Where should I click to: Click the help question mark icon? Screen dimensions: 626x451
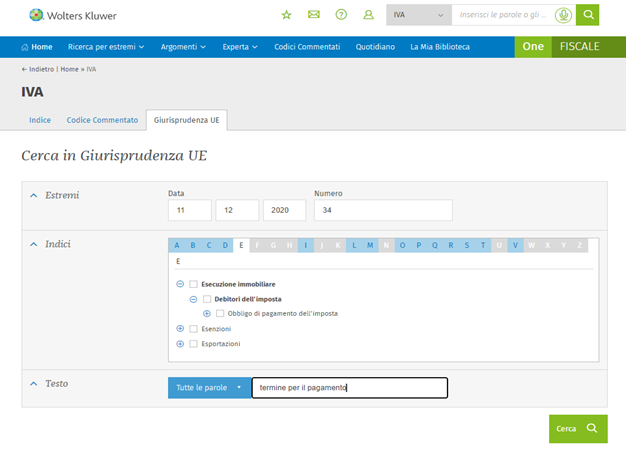(341, 15)
